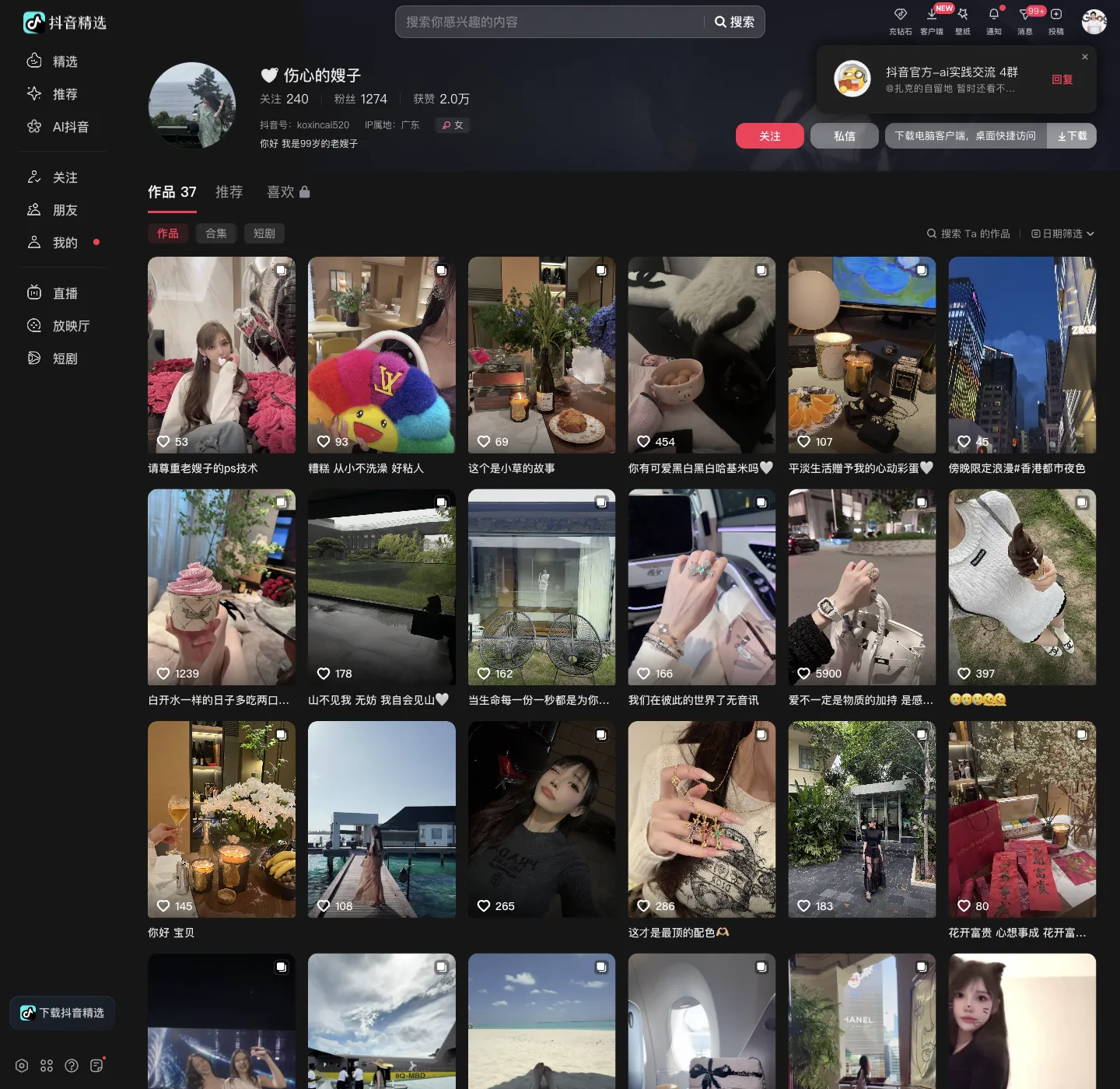Open video 这才是最顶的配色
The width and height of the screenshot is (1120, 1089).
702,819
